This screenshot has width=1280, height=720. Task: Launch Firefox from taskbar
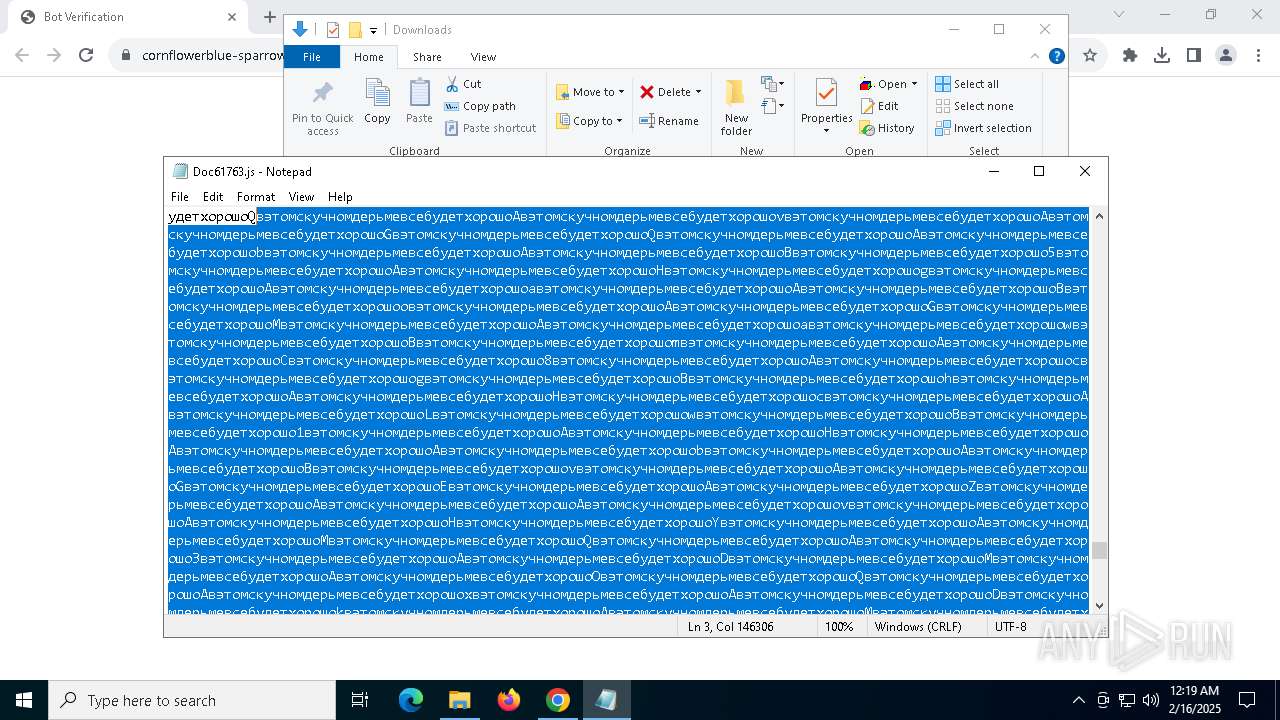click(x=509, y=700)
